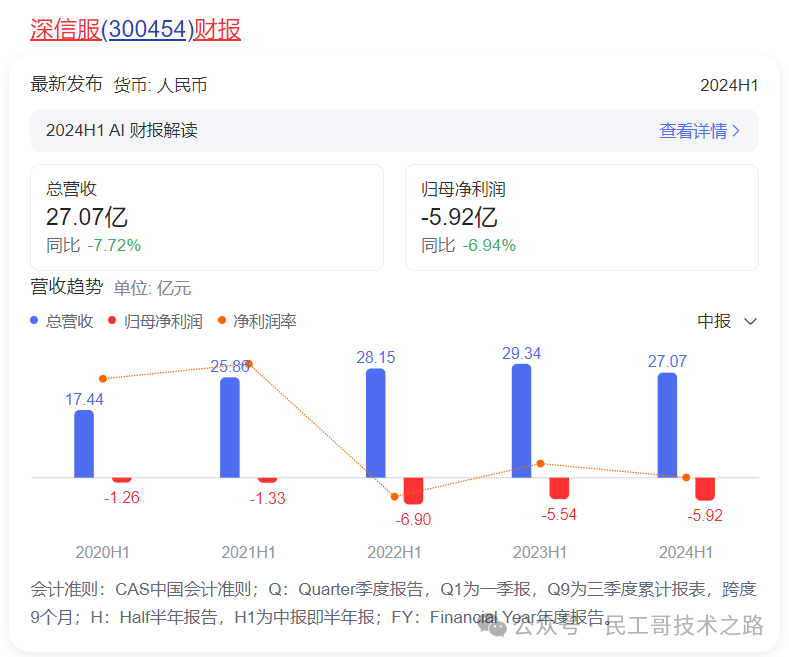Click the 营收趋势 section heading
Image resolution: width=789 pixels, height=657 pixels.
(67, 287)
